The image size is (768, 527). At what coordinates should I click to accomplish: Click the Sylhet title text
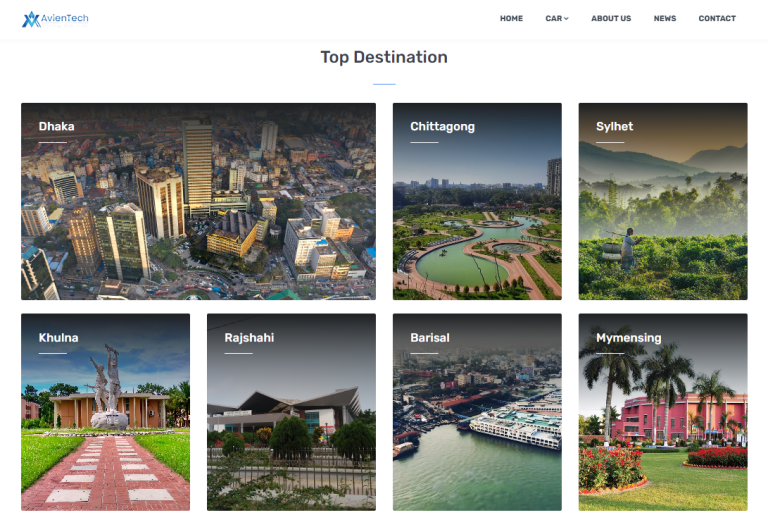click(614, 127)
